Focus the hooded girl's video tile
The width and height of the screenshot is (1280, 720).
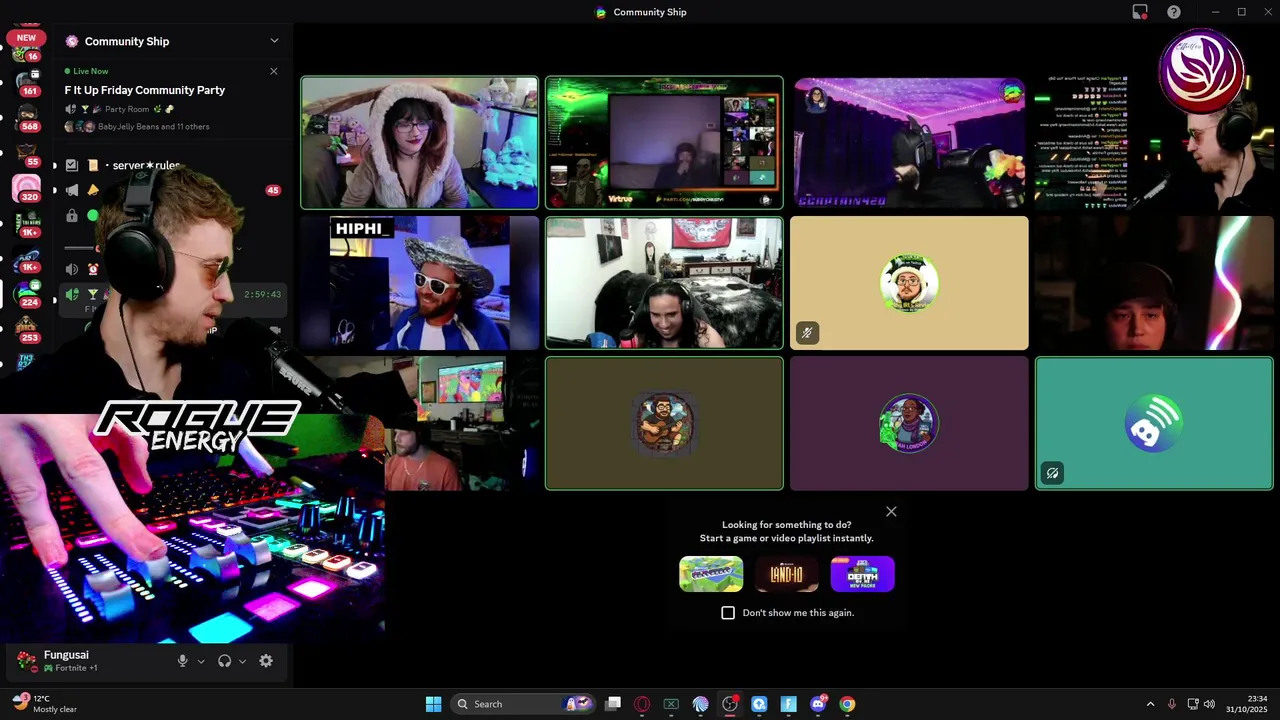pos(420,143)
